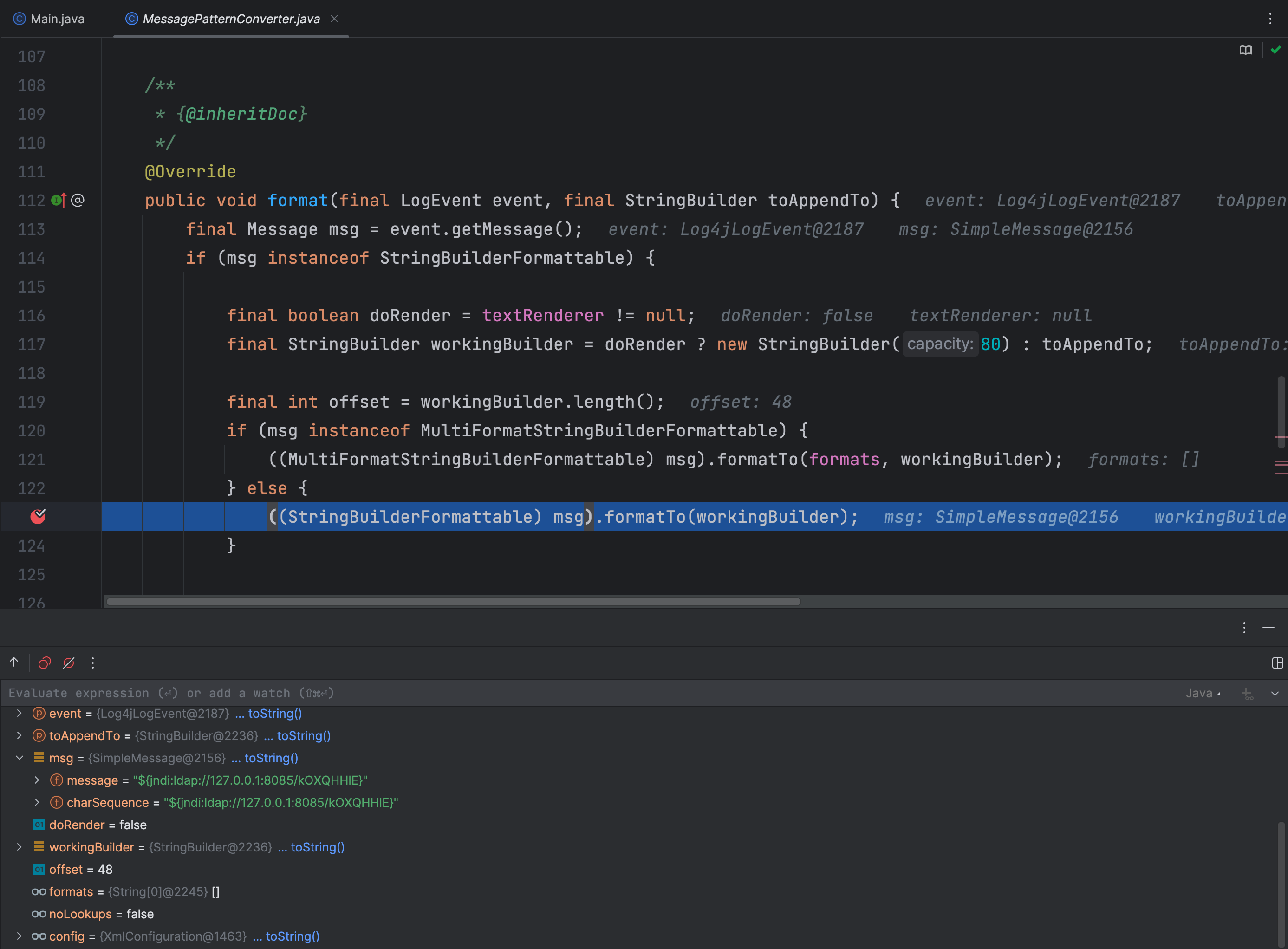Click toString() link for workingBuilder

(318, 847)
